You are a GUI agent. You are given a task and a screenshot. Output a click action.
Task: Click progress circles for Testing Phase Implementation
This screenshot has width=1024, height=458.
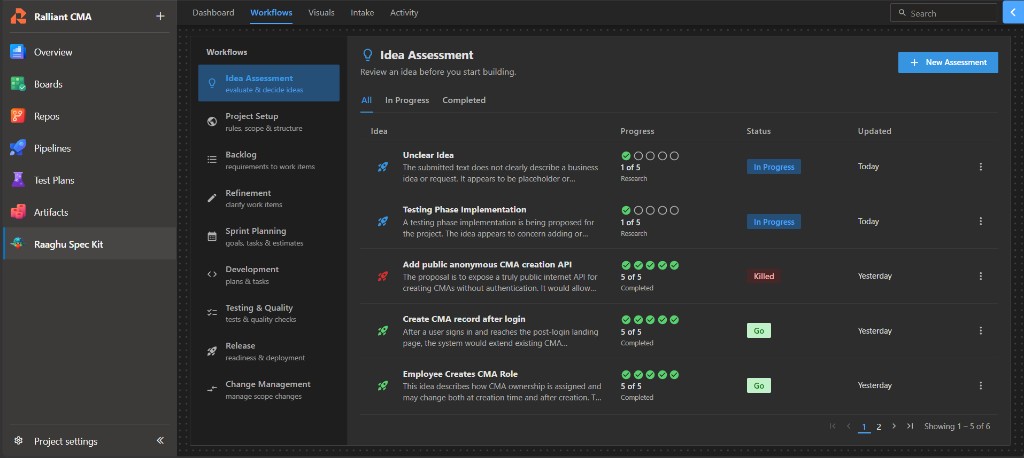coord(650,210)
